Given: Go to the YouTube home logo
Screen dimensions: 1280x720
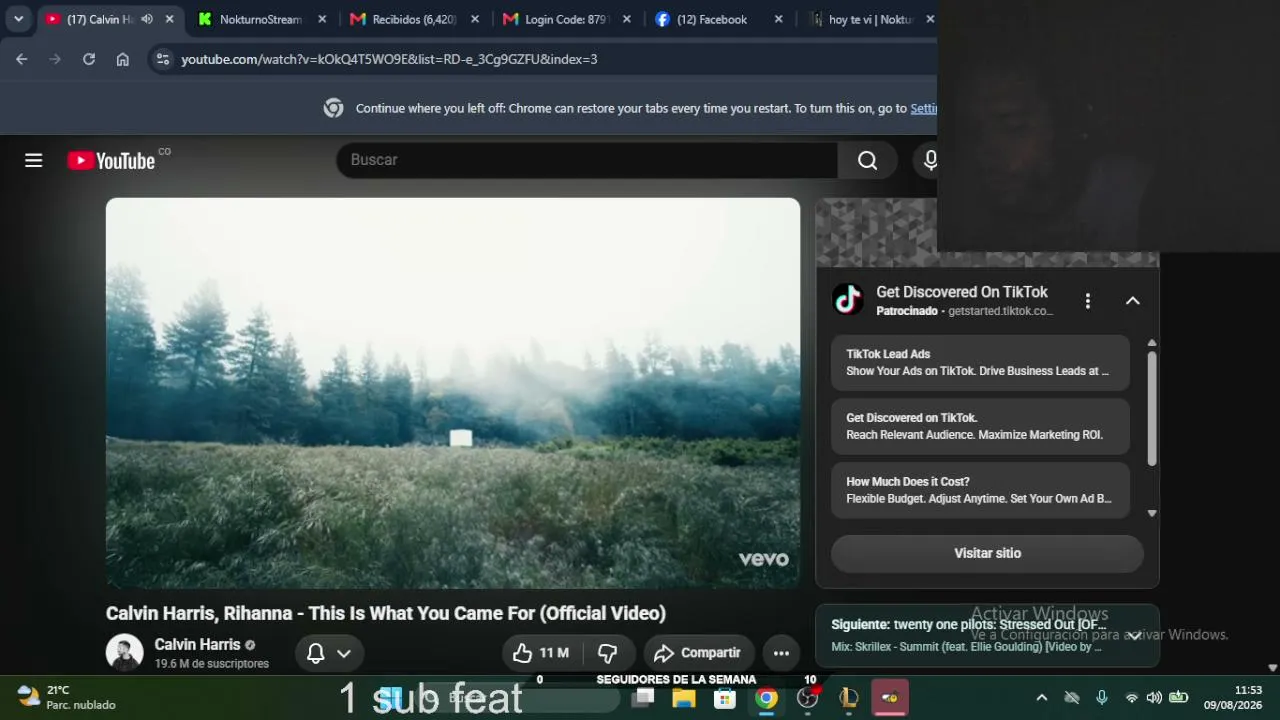Looking at the screenshot, I should point(111,160).
